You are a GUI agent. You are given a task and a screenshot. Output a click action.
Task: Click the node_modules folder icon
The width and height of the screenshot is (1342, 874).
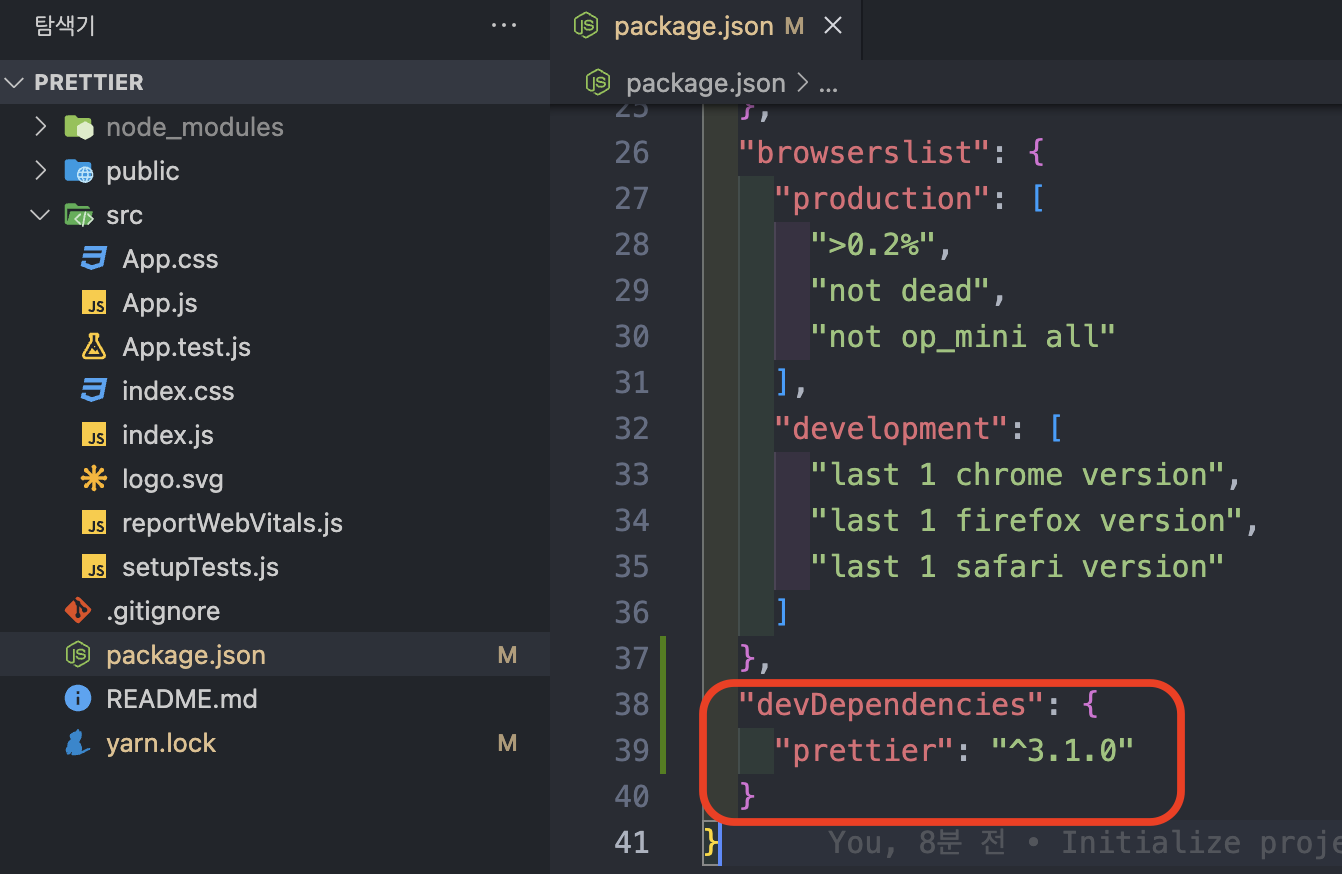[x=79, y=127]
